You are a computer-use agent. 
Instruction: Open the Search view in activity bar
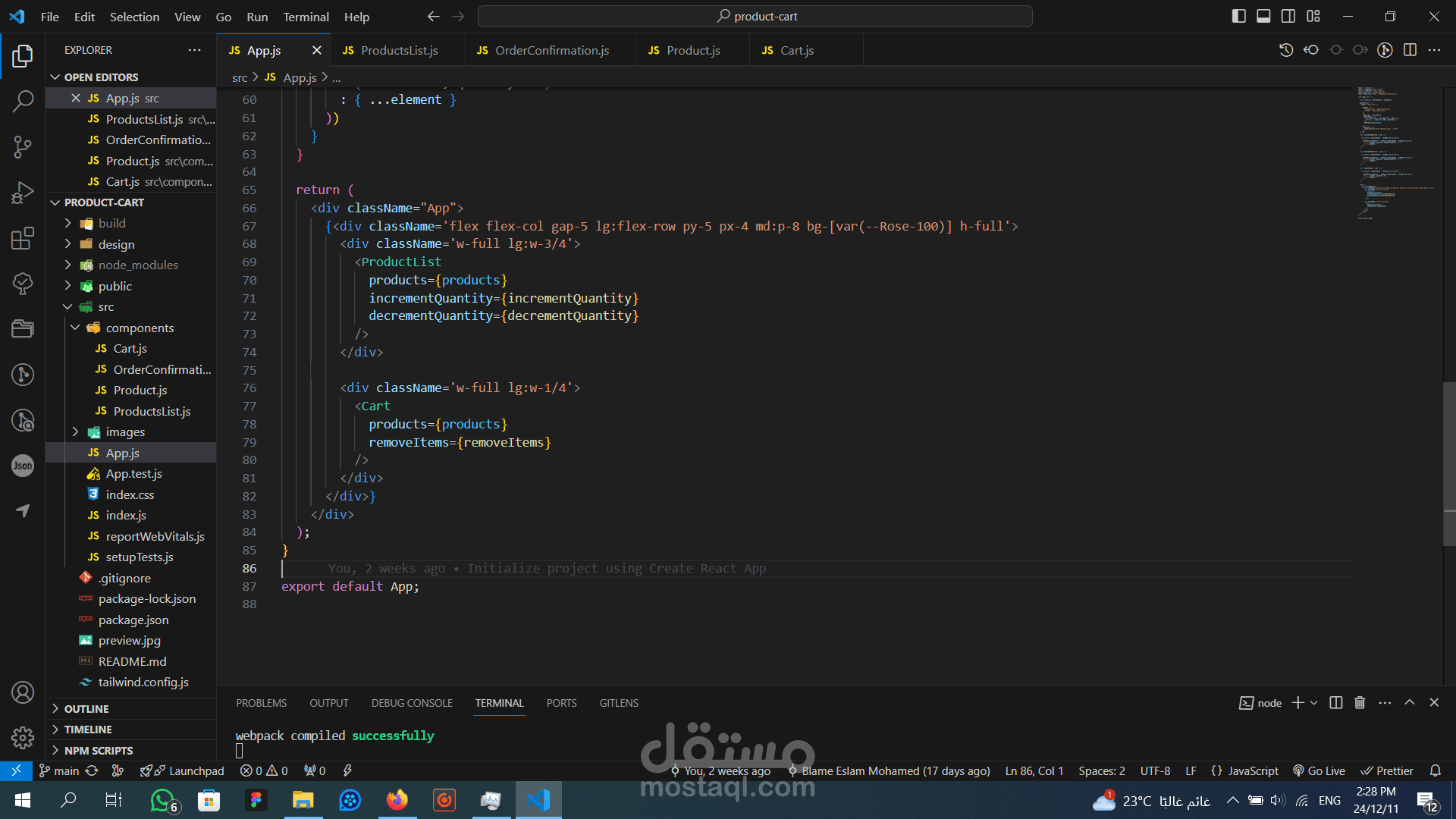tap(23, 101)
